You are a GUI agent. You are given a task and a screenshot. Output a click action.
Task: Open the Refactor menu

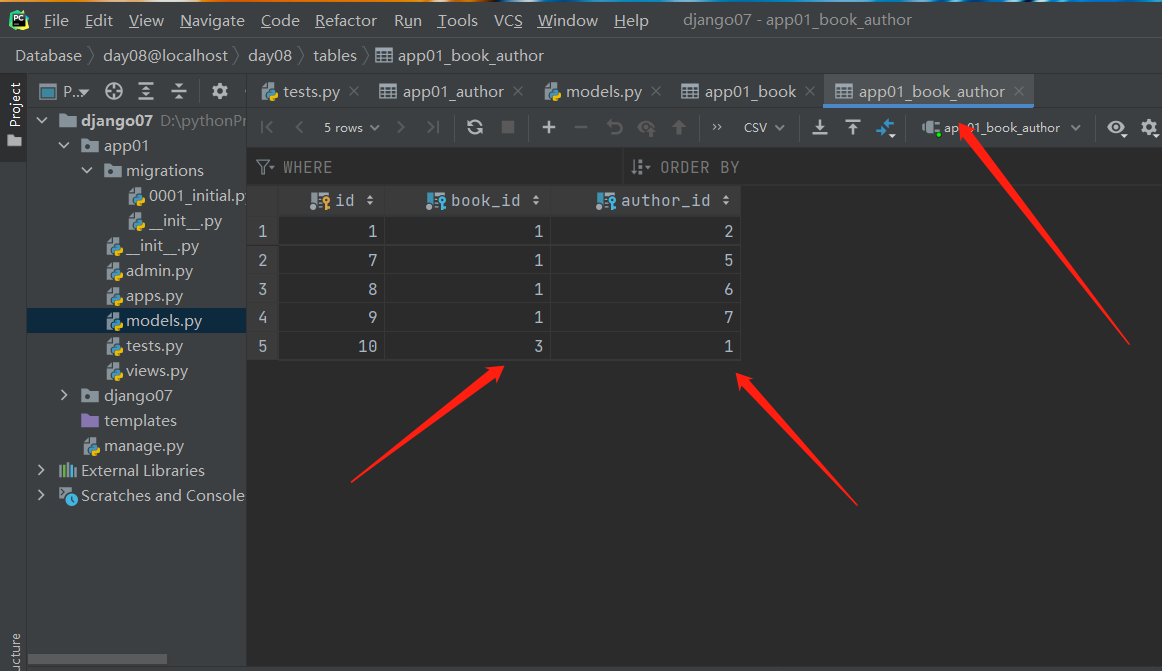point(345,21)
